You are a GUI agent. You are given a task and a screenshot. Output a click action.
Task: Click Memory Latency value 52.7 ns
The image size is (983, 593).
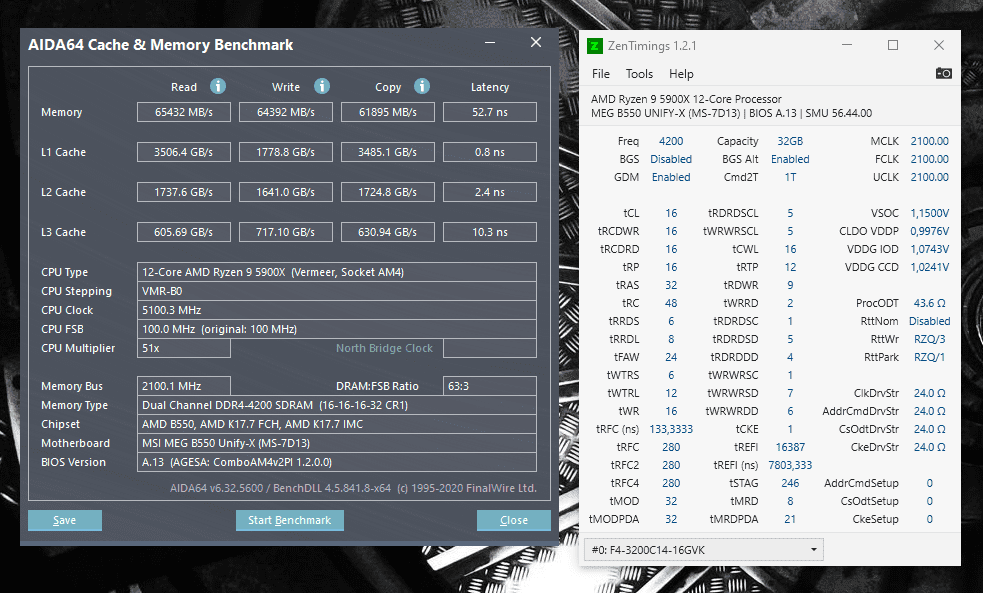coord(490,112)
